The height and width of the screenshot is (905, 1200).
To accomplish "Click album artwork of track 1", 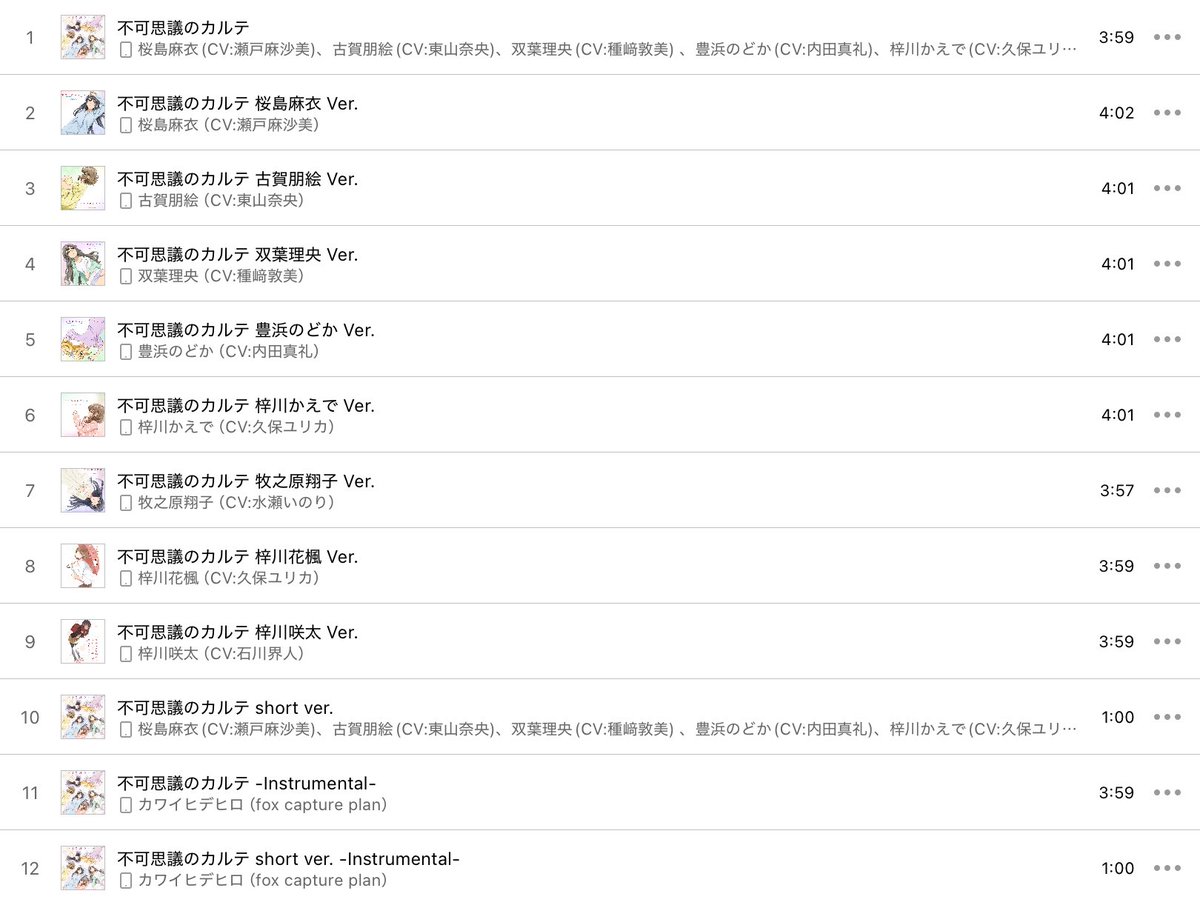I will (x=83, y=37).
